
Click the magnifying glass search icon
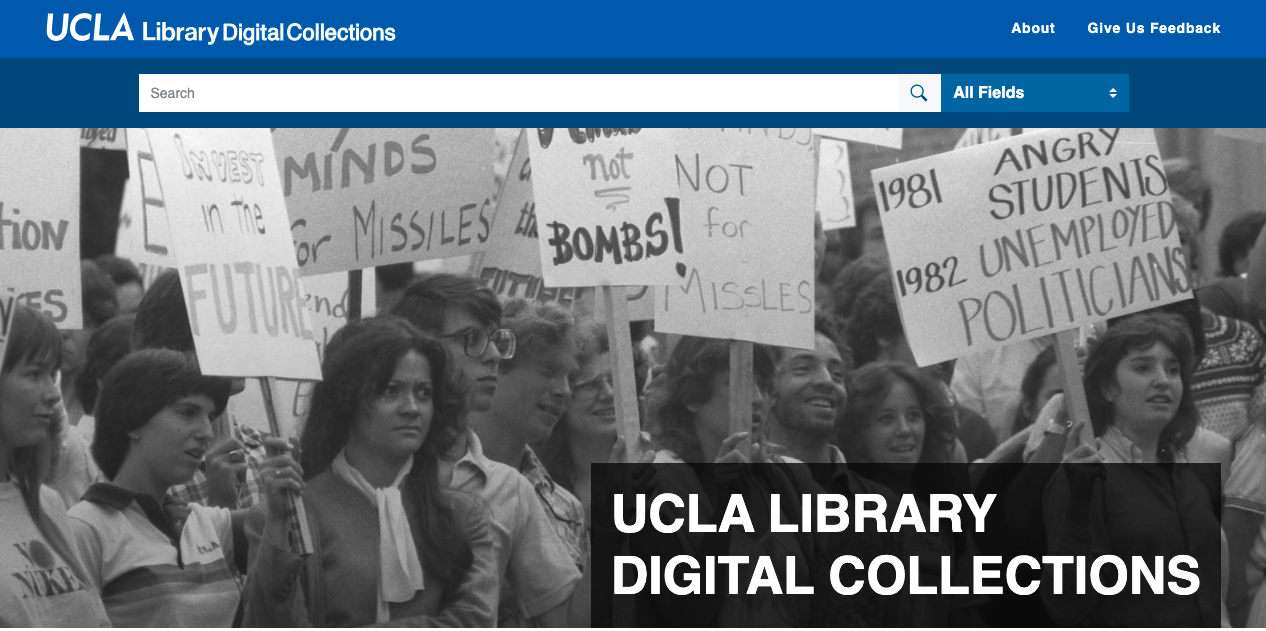[919, 93]
